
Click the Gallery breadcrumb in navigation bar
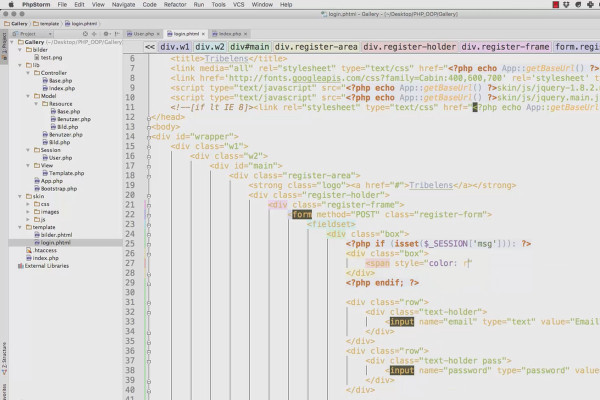point(16,24)
